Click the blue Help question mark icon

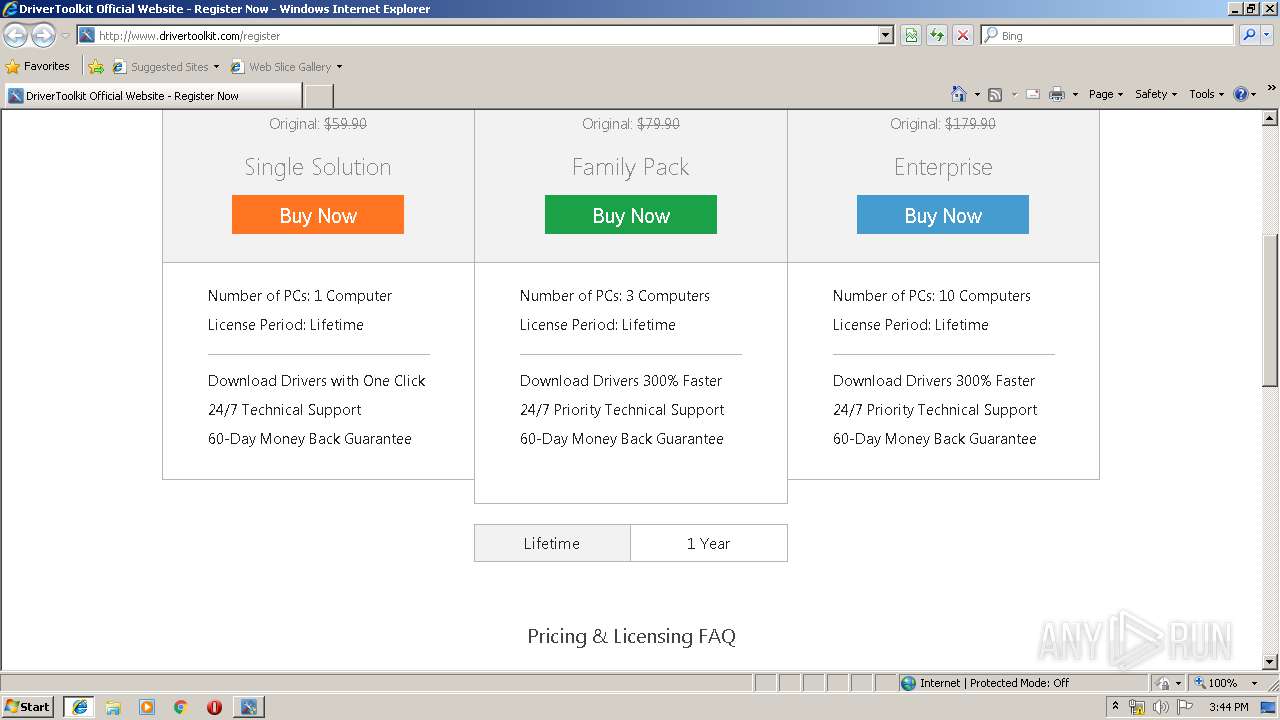1241,94
